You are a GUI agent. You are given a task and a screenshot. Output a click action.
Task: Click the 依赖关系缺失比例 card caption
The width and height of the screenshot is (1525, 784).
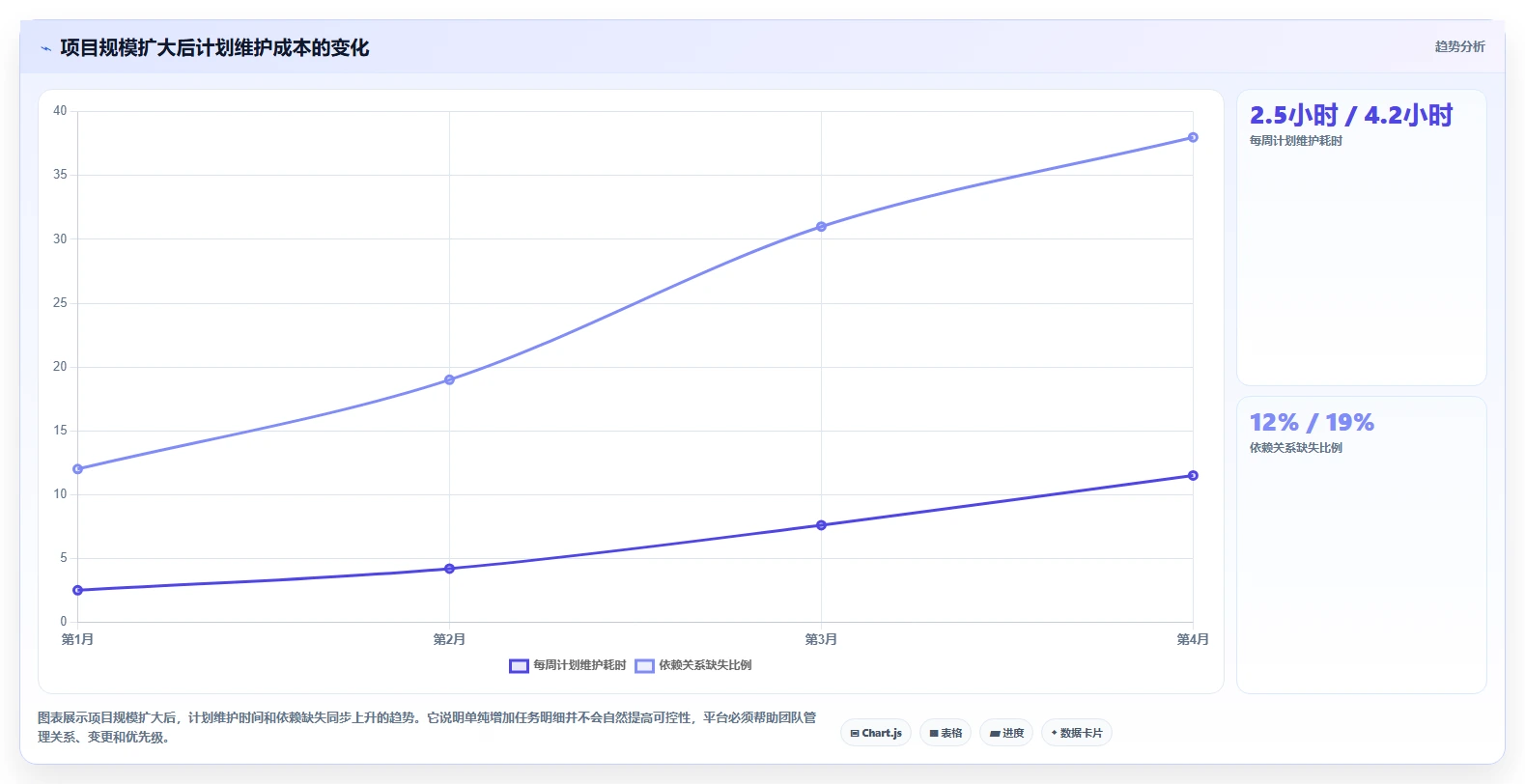tap(1296, 448)
